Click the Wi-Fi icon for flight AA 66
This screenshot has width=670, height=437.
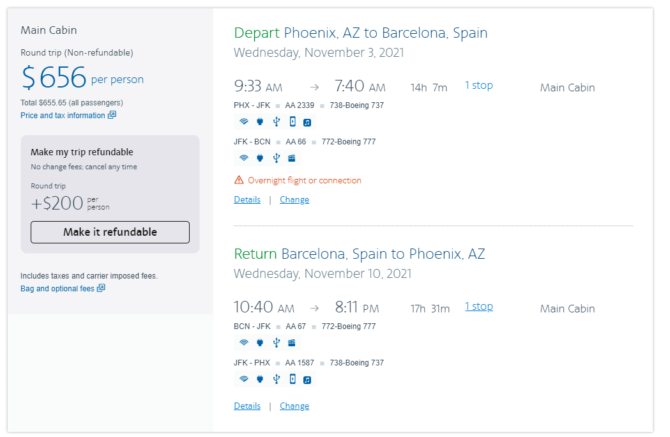(x=244, y=158)
